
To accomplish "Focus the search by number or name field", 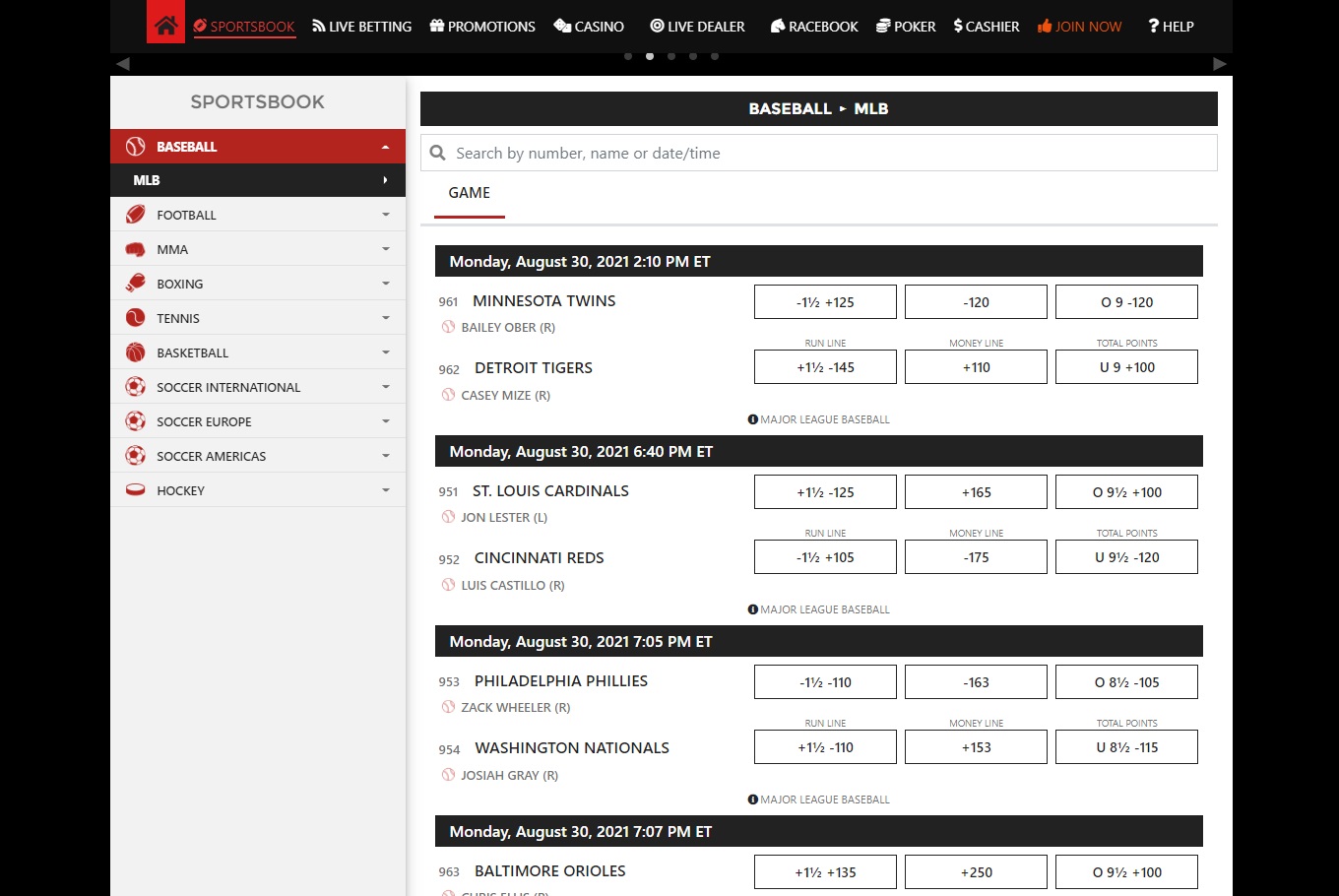I will 819,153.
